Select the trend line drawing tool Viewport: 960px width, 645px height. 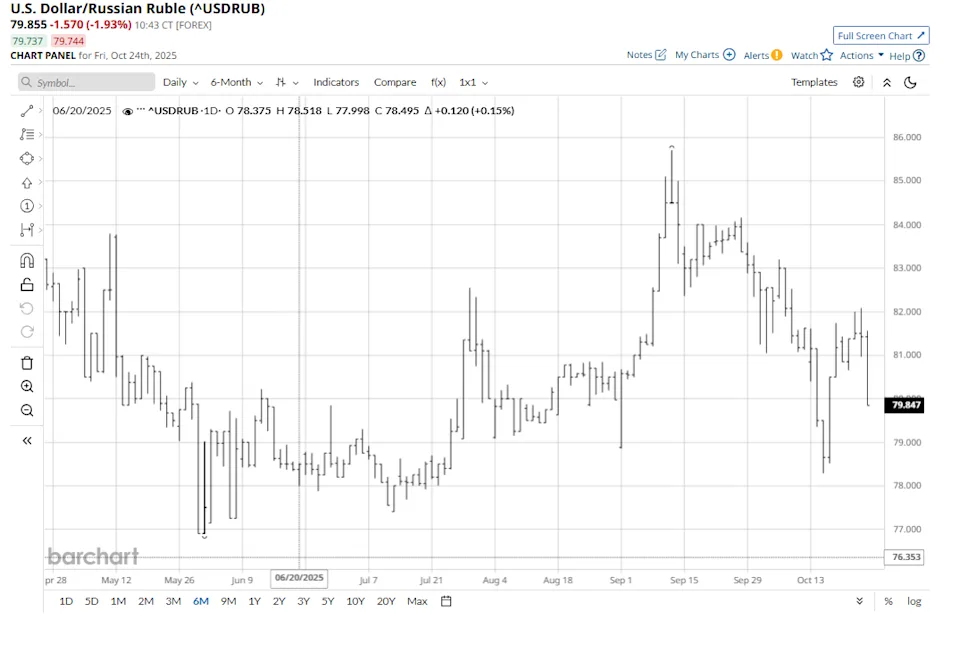pyautogui.click(x=27, y=110)
